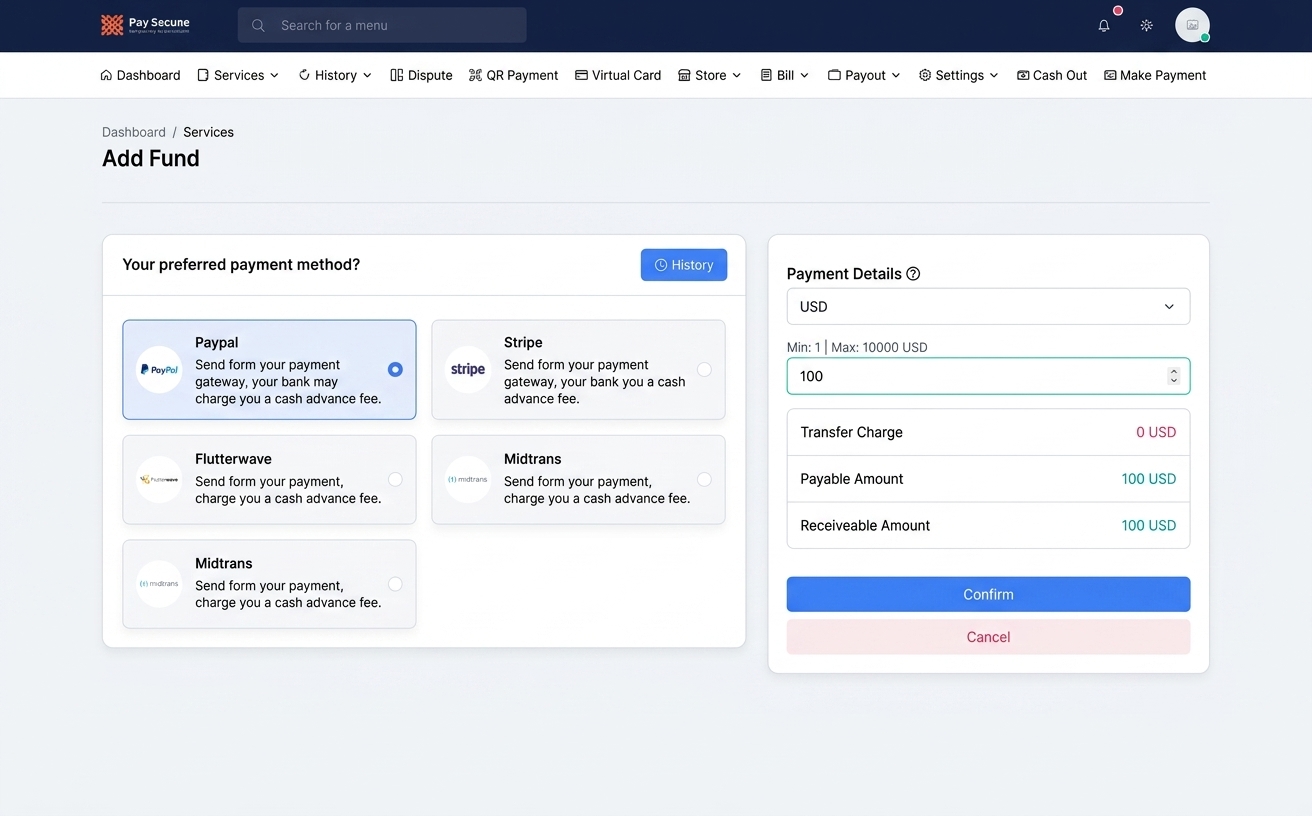Select the Flutterwave radio button

coord(395,479)
